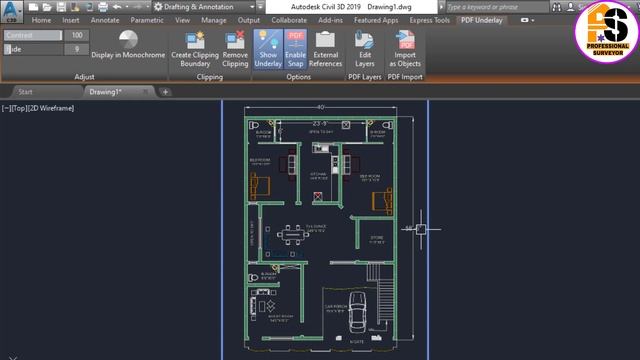Click the Undo arrow icon
Image resolution: width=640 pixels, height=360 pixels.
point(117,7)
